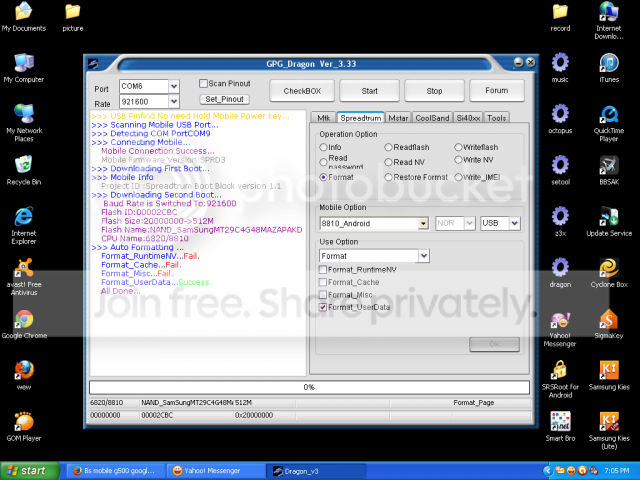Open the octopus desktop shortcut
This screenshot has width=640, height=480.
click(x=561, y=113)
